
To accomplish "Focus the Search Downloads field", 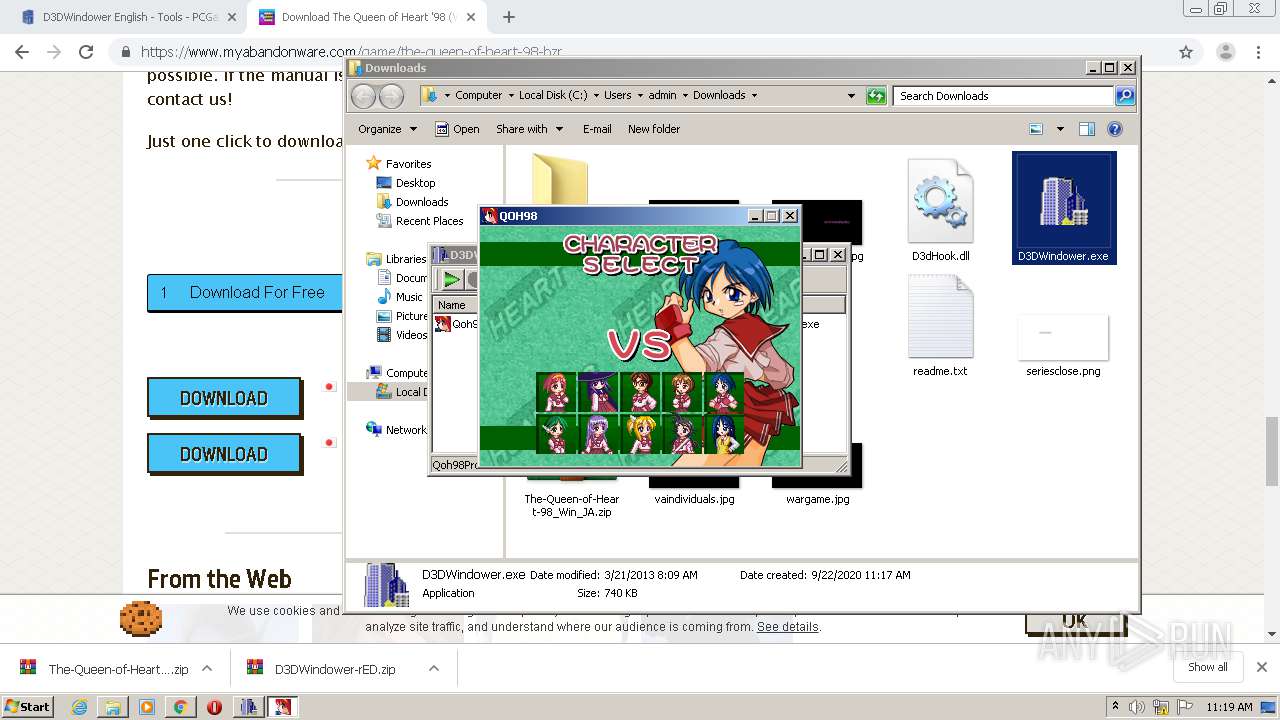I will 1003,96.
